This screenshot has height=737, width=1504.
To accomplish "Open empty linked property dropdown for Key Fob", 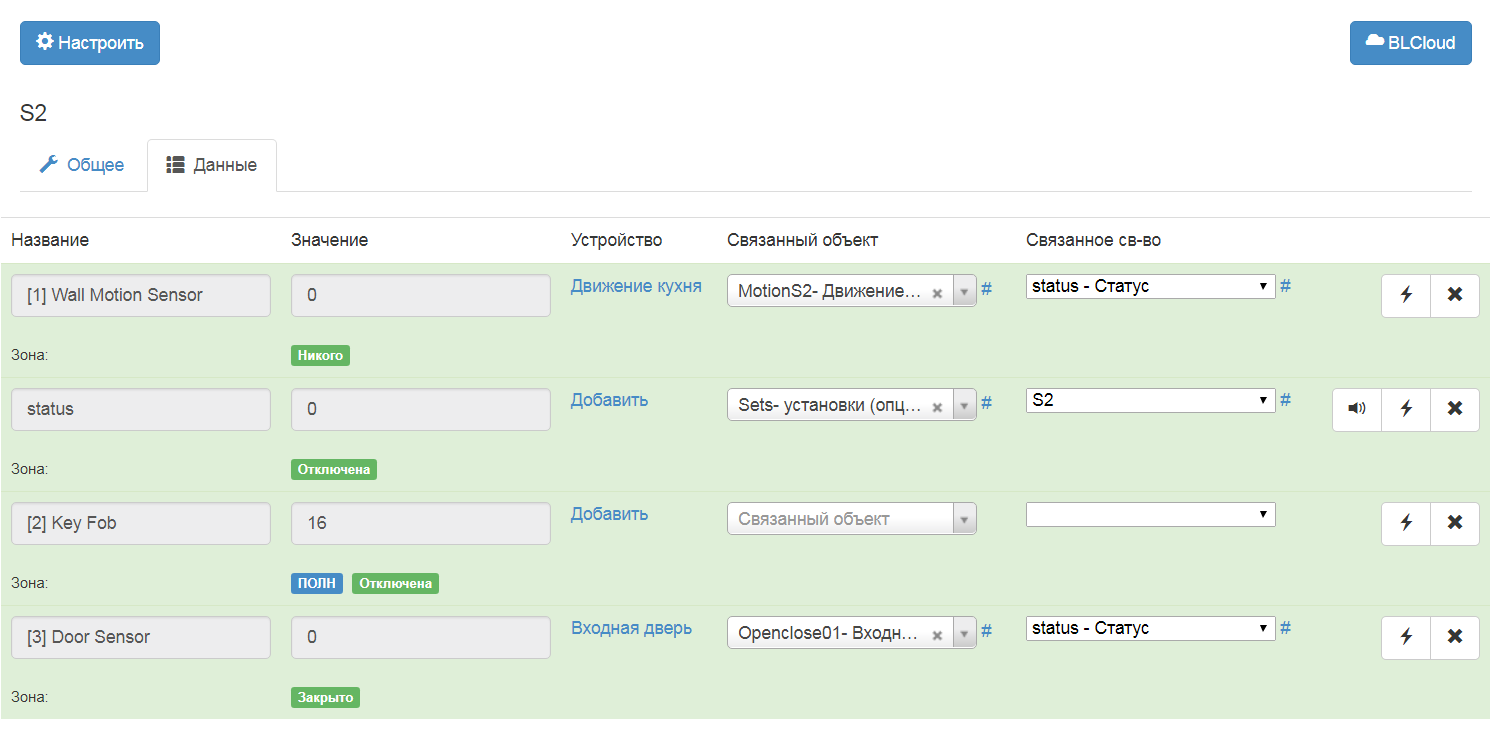I will [1150, 514].
